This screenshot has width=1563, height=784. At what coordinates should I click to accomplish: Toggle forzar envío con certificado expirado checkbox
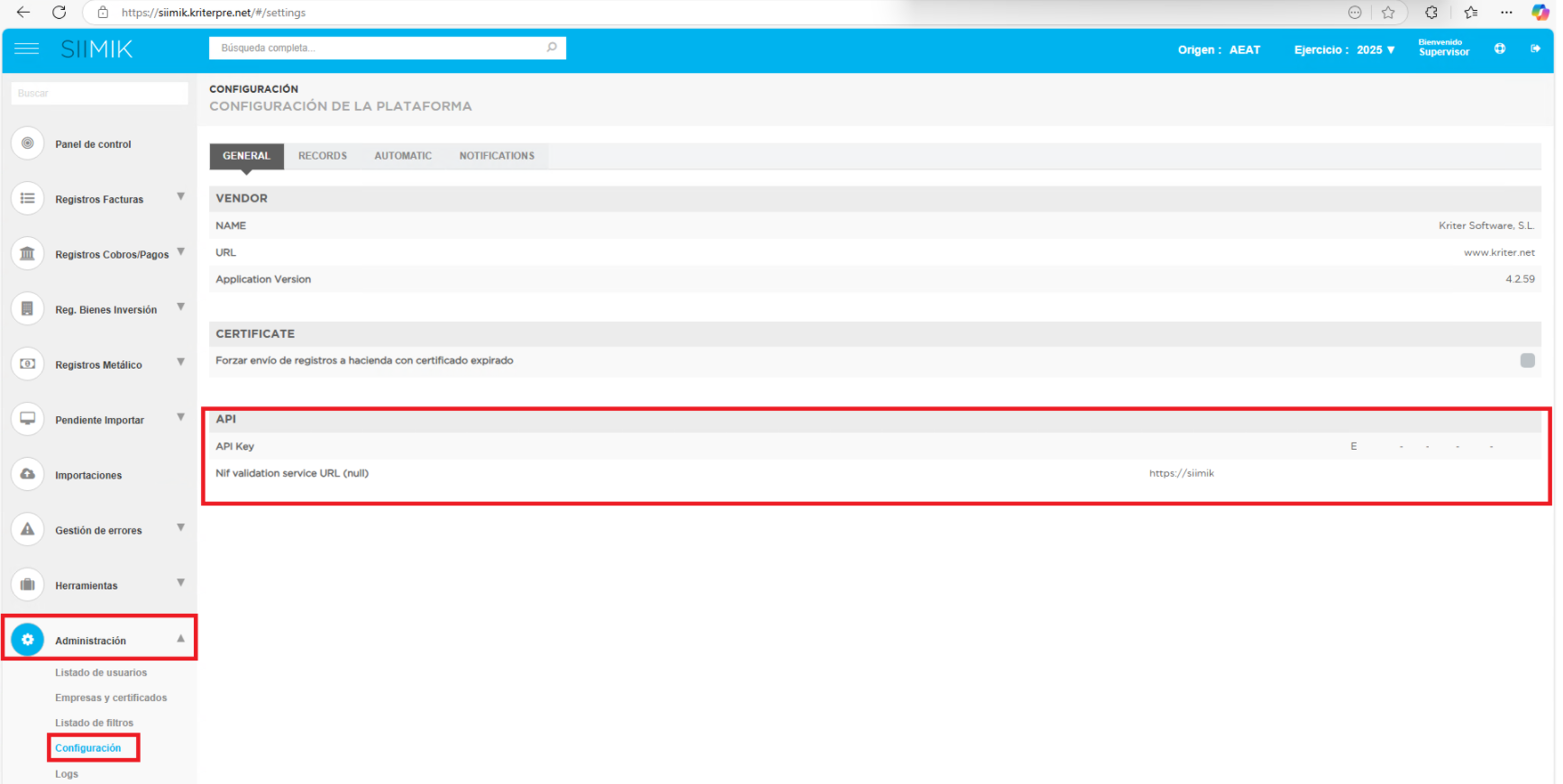pos(1527,360)
